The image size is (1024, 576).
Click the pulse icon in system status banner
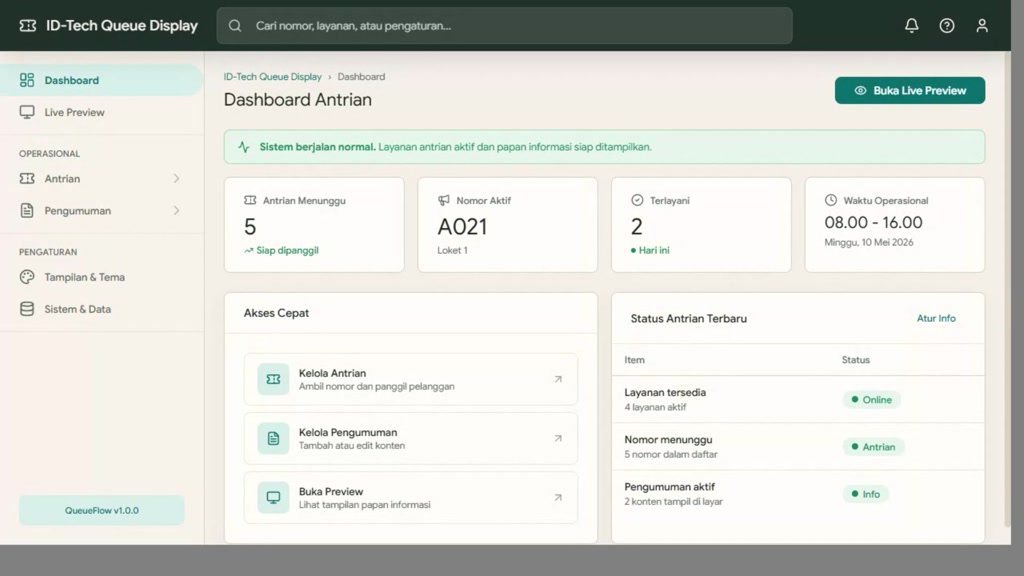[244, 147]
